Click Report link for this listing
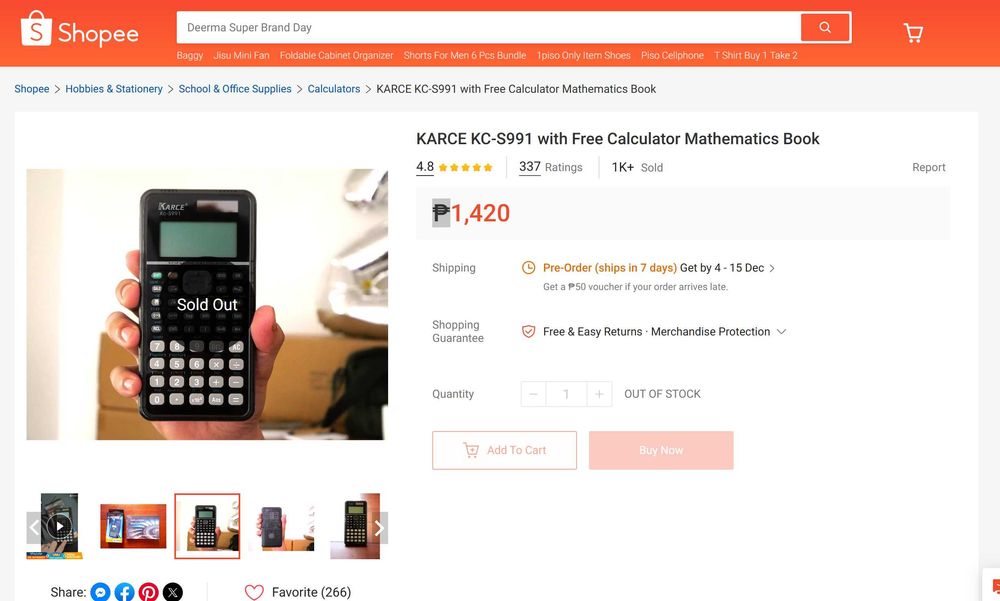This screenshot has width=1000, height=601. click(x=929, y=167)
